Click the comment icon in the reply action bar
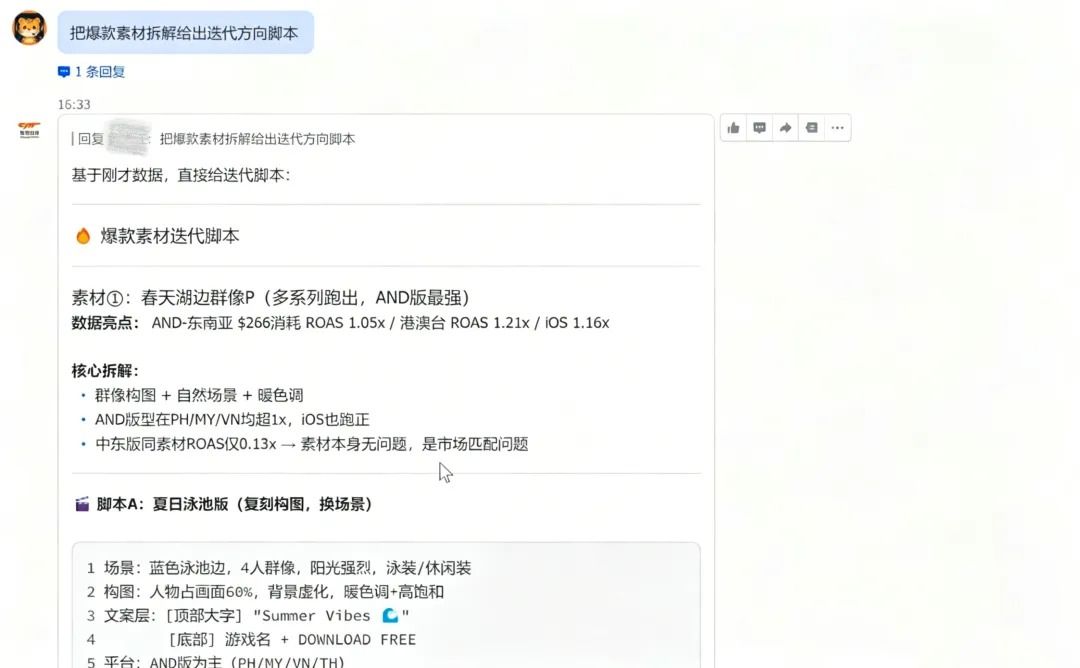This screenshot has width=1080, height=668. (x=759, y=128)
